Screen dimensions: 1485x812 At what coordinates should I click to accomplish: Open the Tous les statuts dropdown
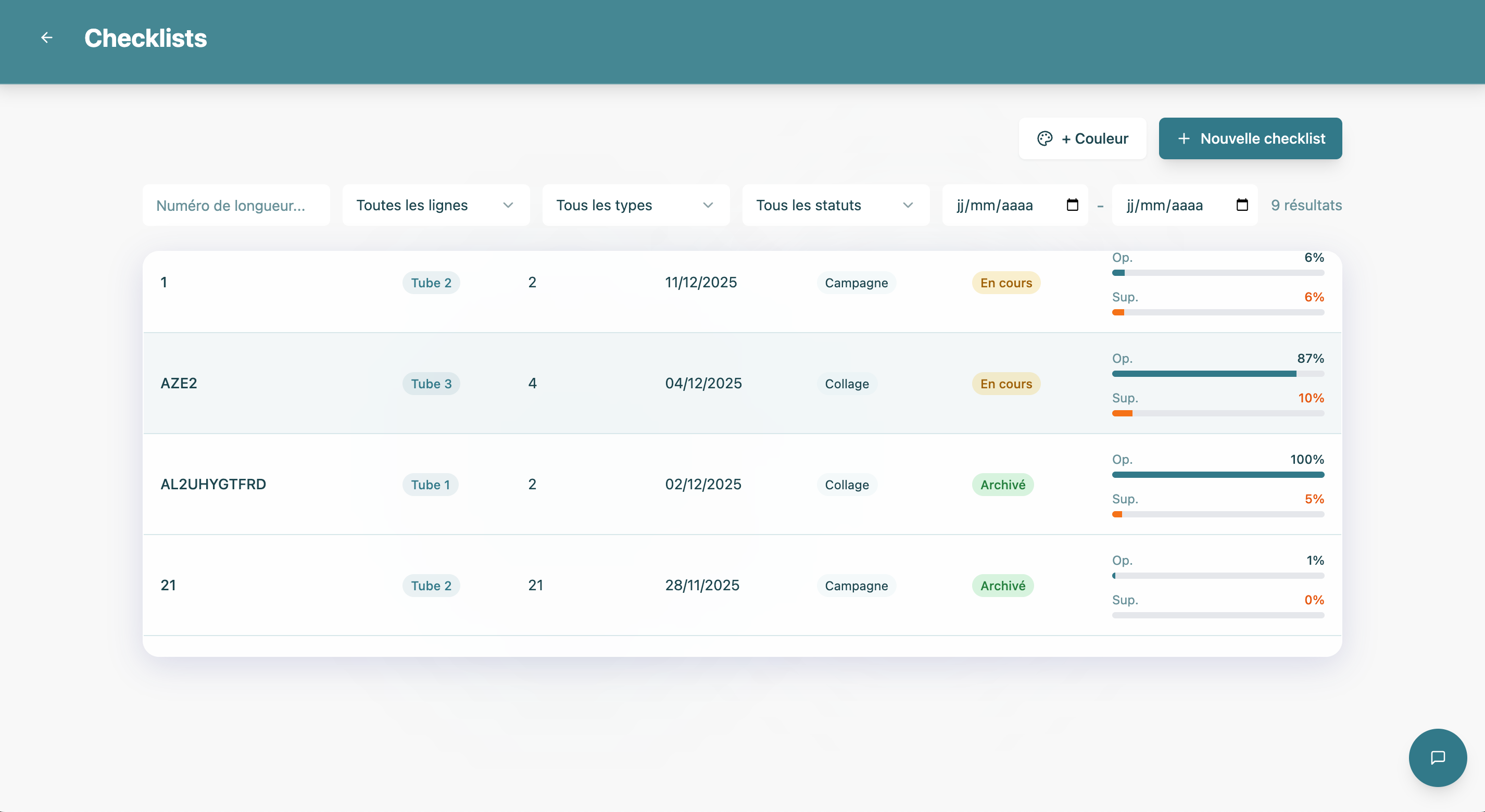coord(835,205)
